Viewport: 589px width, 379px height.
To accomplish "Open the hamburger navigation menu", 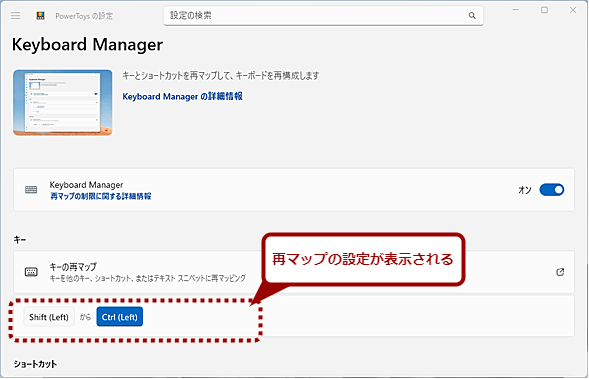I will 16,15.
